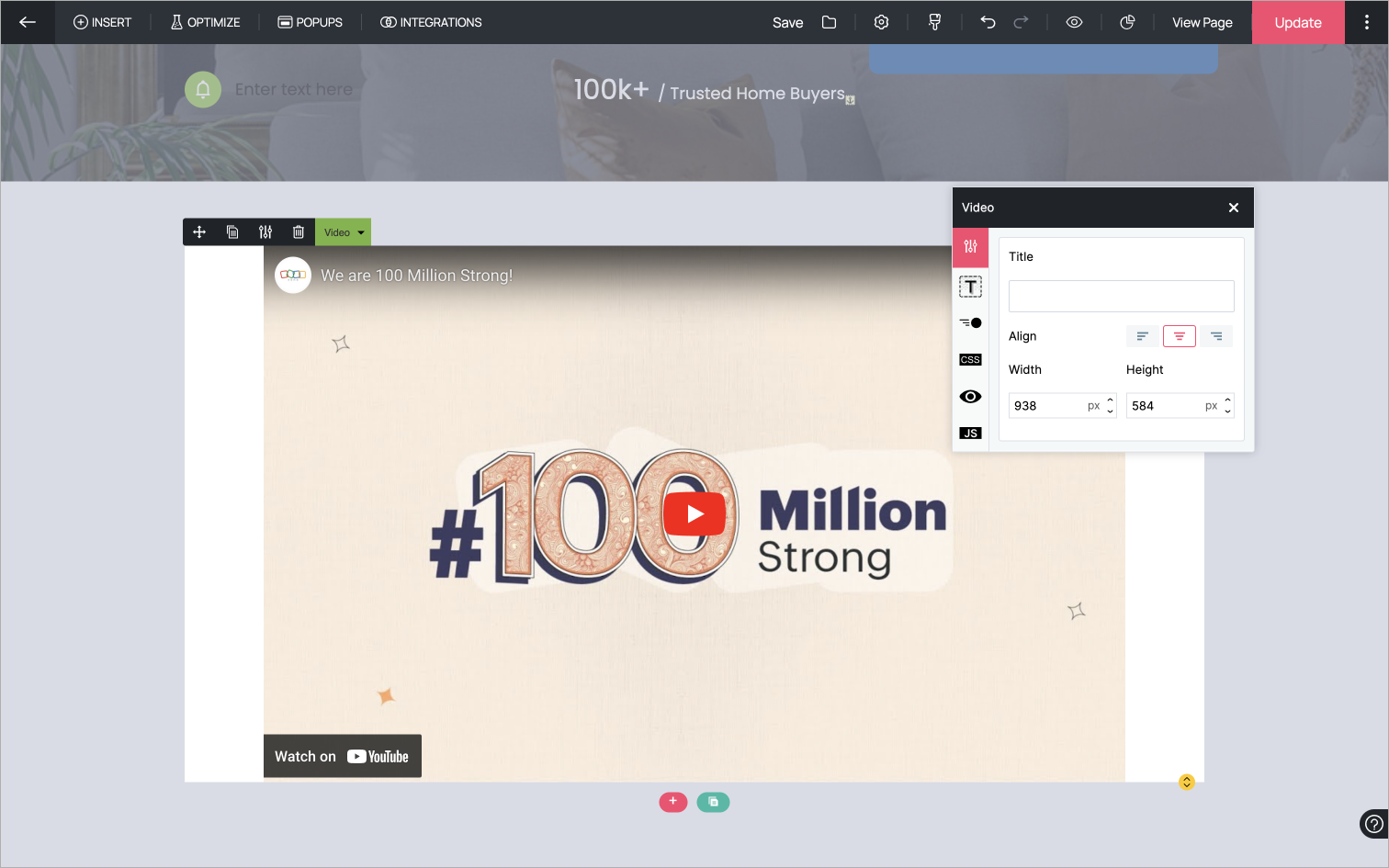Click the Update button
The height and width of the screenshot is (868, 1389).
[x=1298, y=22]
